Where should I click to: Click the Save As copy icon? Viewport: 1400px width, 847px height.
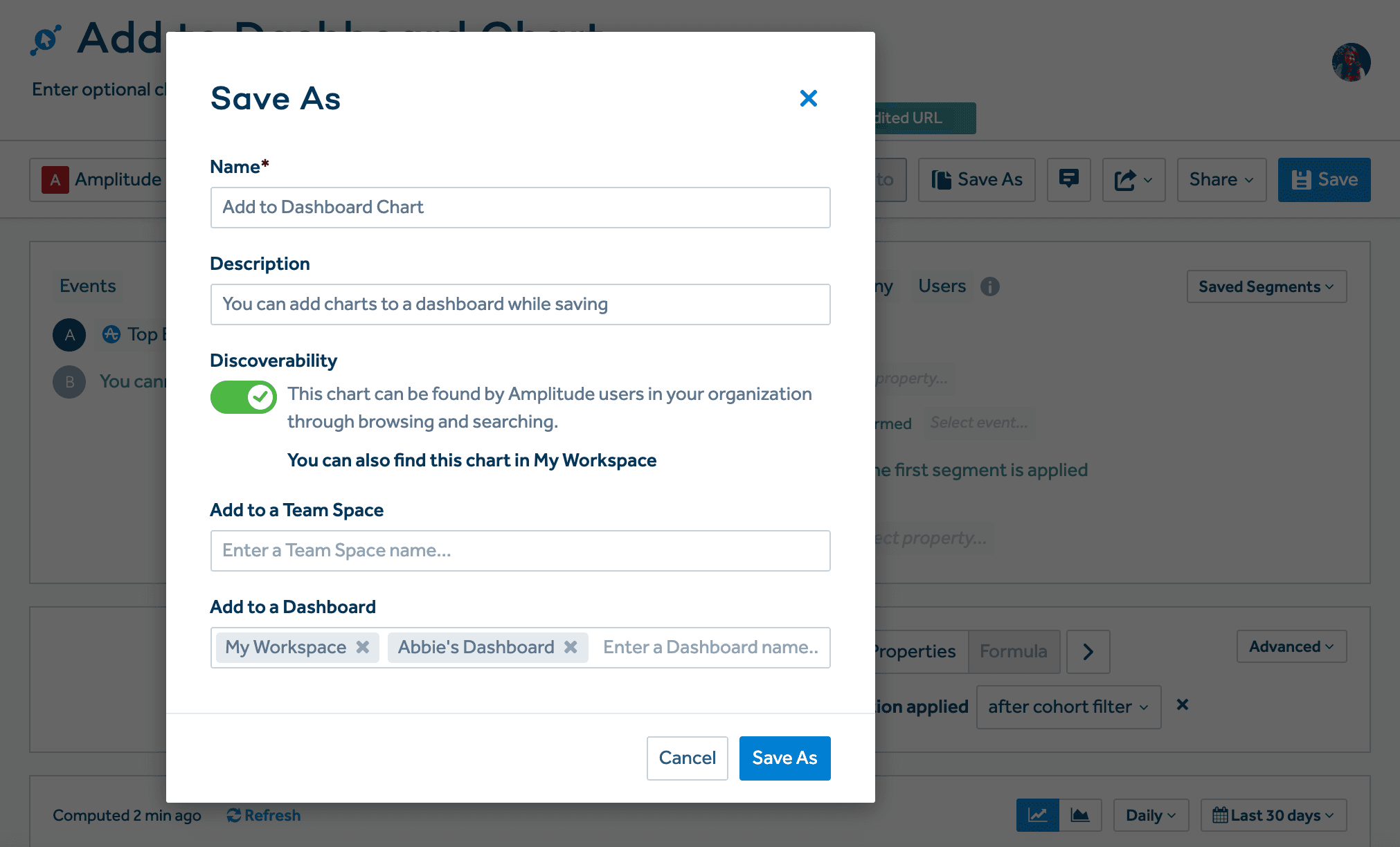click(x=942, y=179)
